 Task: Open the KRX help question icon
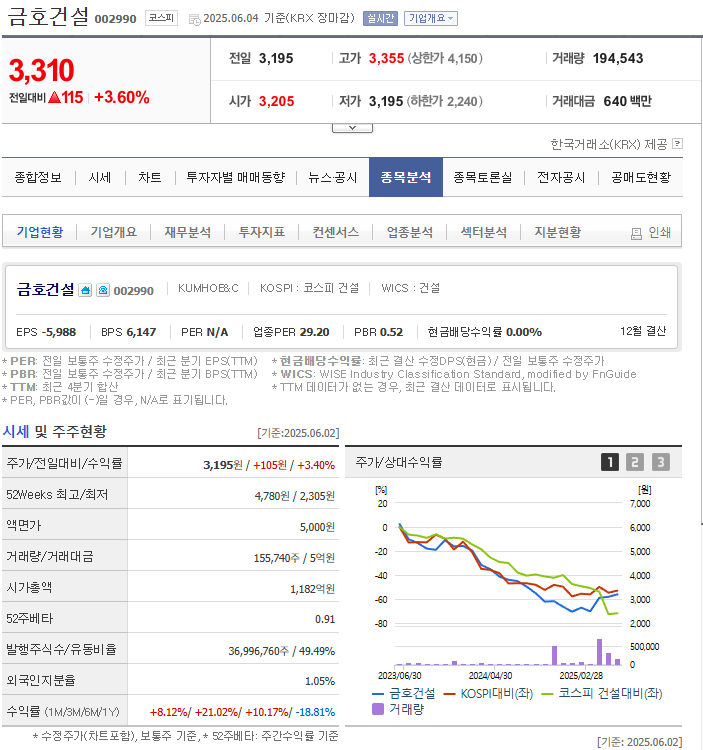[677, 143]
